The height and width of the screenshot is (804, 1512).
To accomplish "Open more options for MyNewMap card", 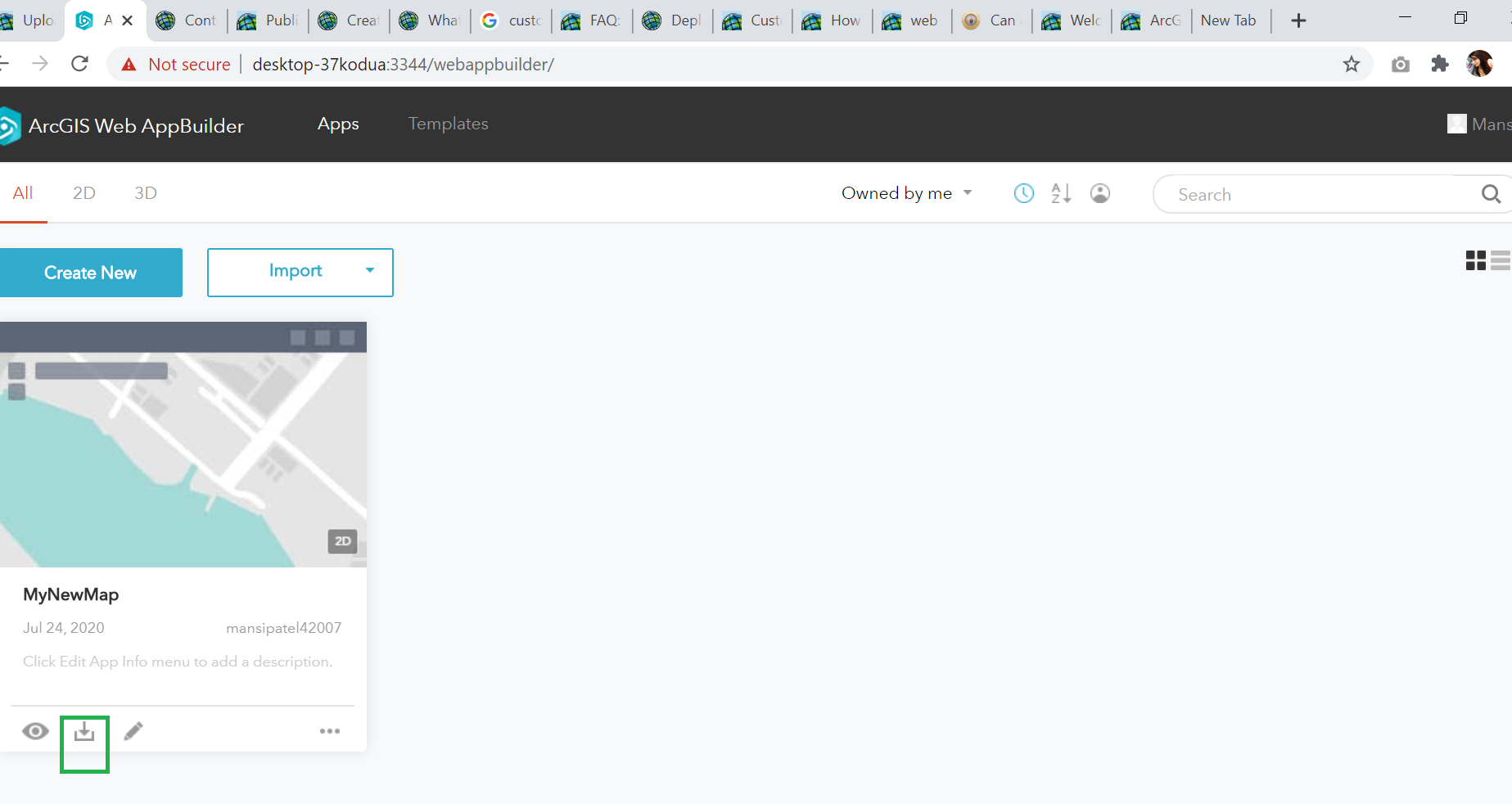I will [x=330, y=731].
